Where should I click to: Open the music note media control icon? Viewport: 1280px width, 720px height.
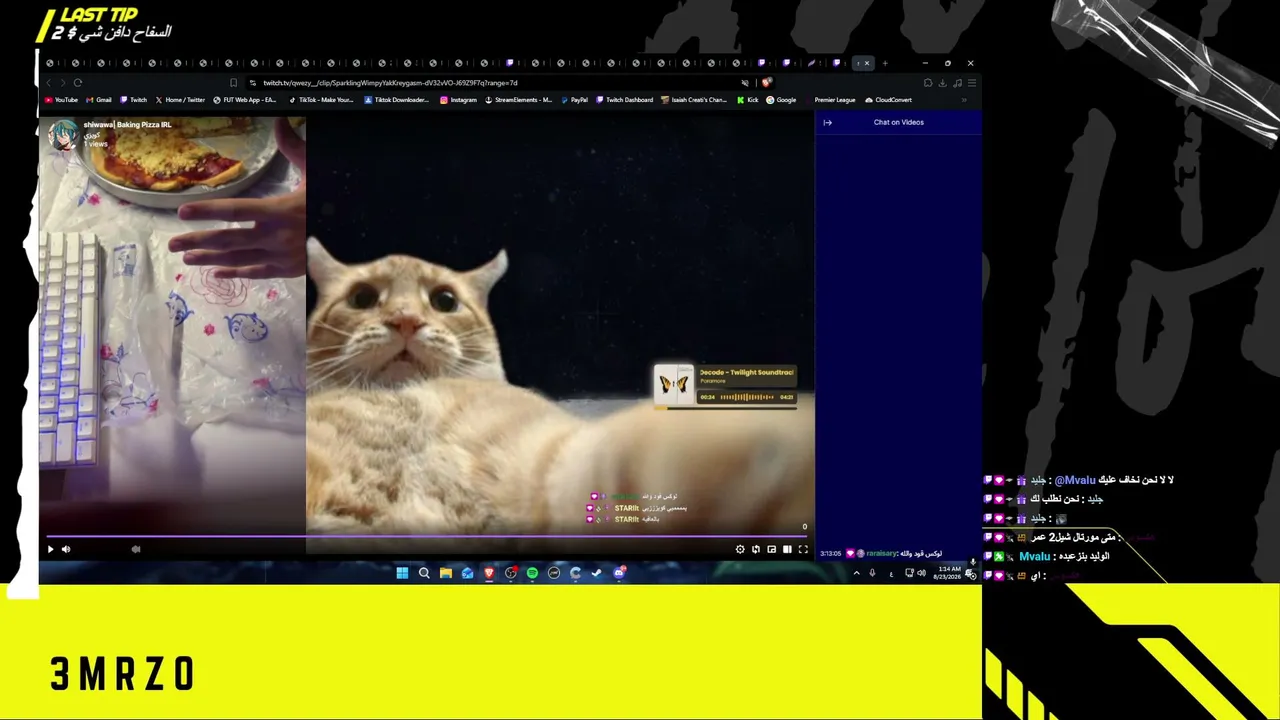957,83
